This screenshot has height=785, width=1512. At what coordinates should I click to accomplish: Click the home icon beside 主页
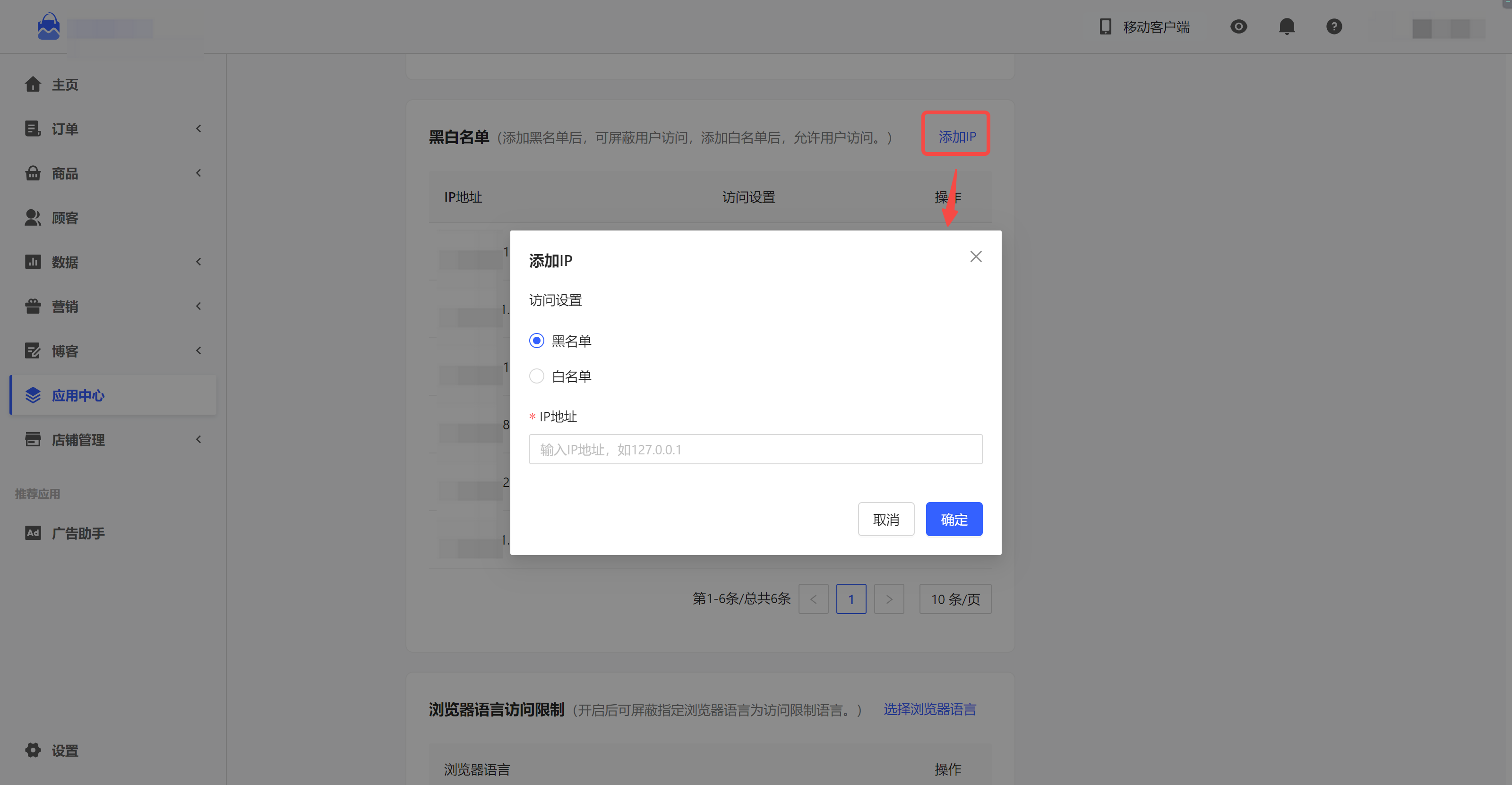pyautogui.click(x=33, y=85)
